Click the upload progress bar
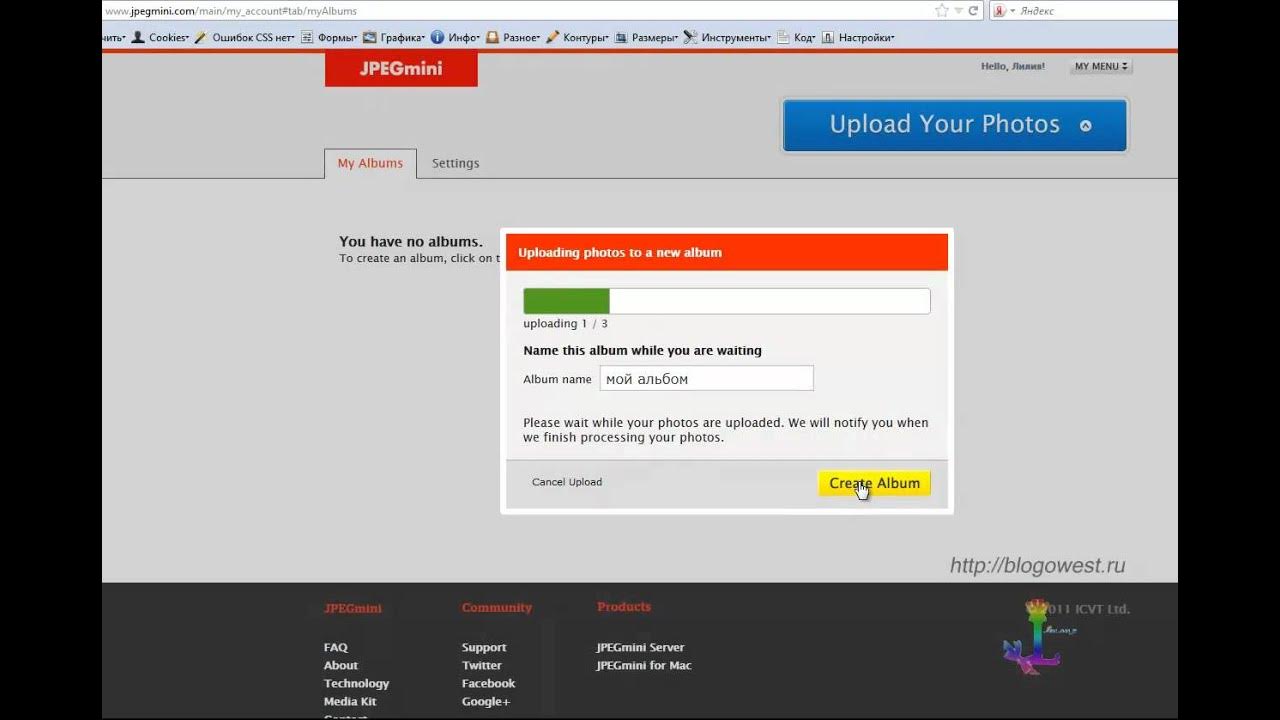Screen dimensions: 1280x720 (x=727, y=301)
